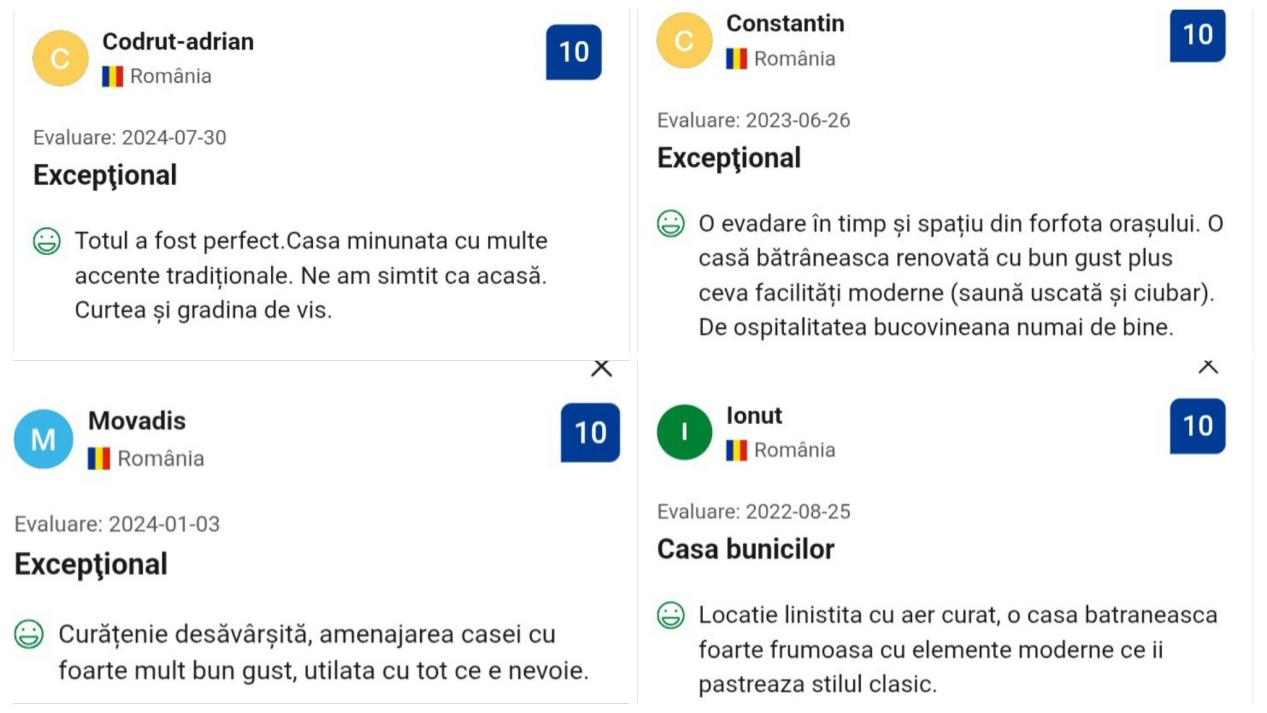Viewport: 1267px width, 713px height.
Task: Click the score 10 badge for Ionut
Action: tap(1198, 426)
